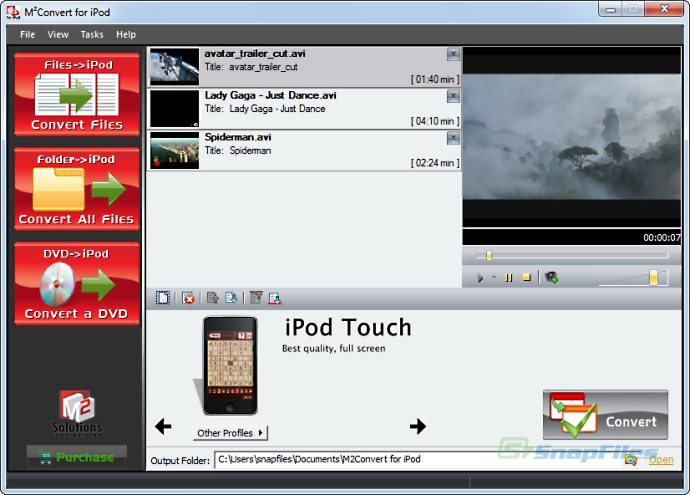Select the Lady Gaga video thumbnail
690x495 pixels.
pyautogui.click(x=175, y=109)
